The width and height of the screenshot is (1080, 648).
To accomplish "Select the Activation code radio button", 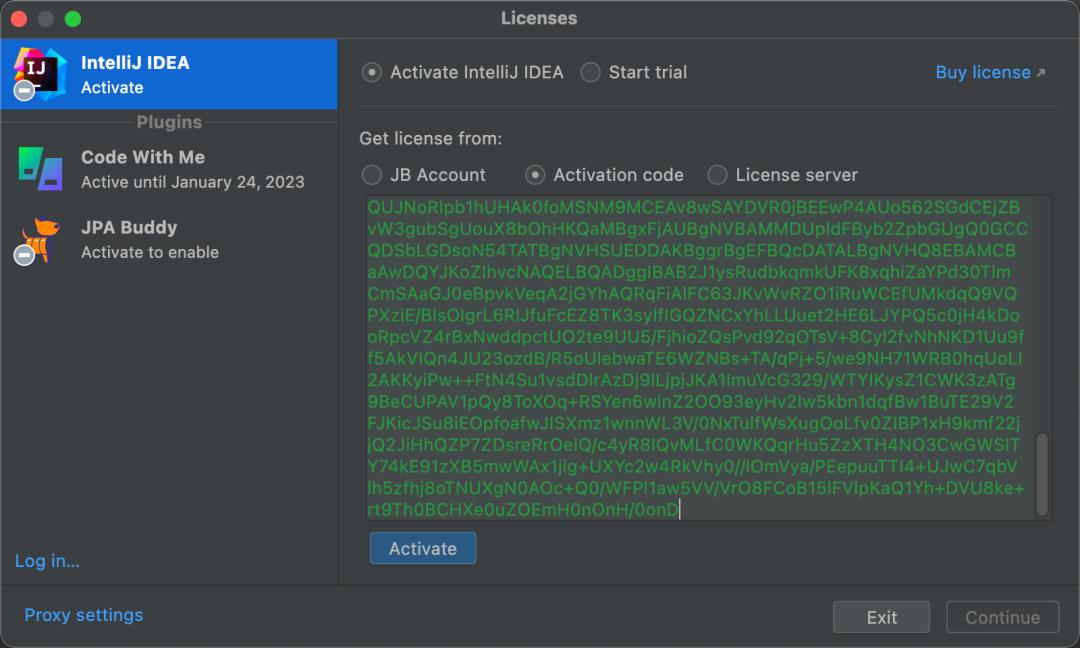I will 535,175.
